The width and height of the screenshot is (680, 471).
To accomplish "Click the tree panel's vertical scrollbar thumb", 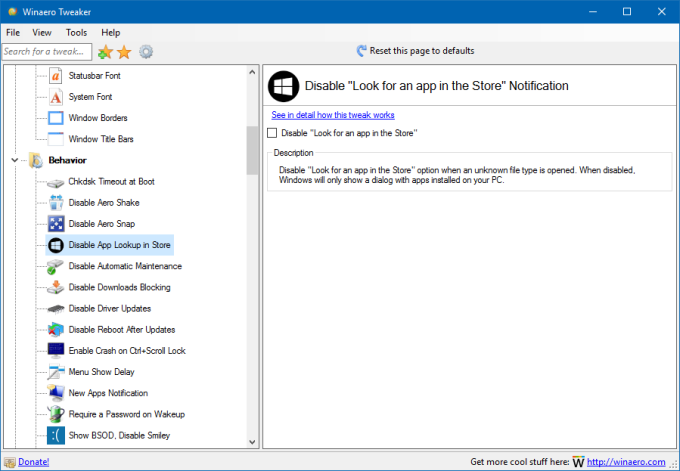I will tap(252, 148).
